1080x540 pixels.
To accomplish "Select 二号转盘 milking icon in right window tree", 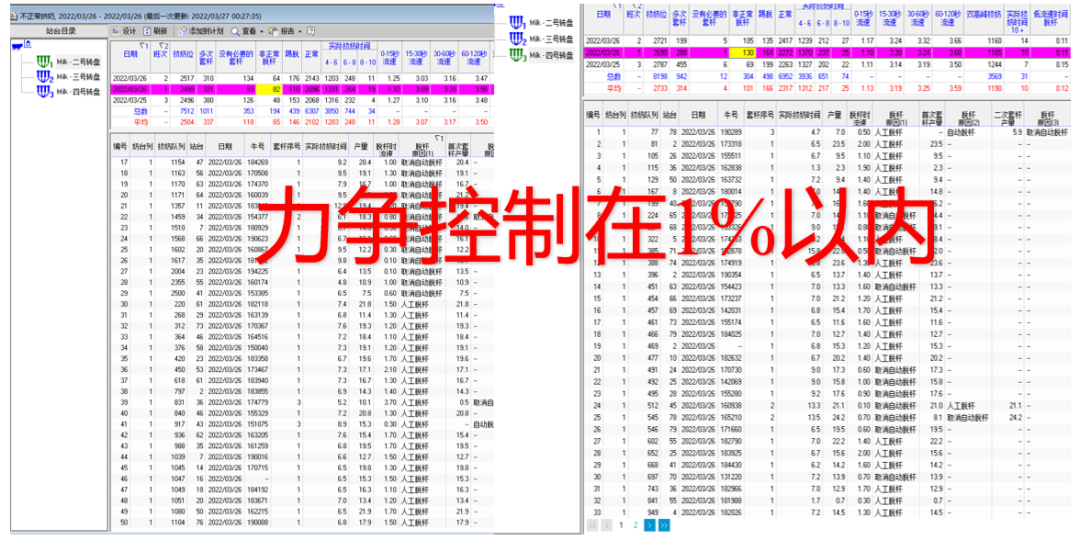I will [517, 23].
